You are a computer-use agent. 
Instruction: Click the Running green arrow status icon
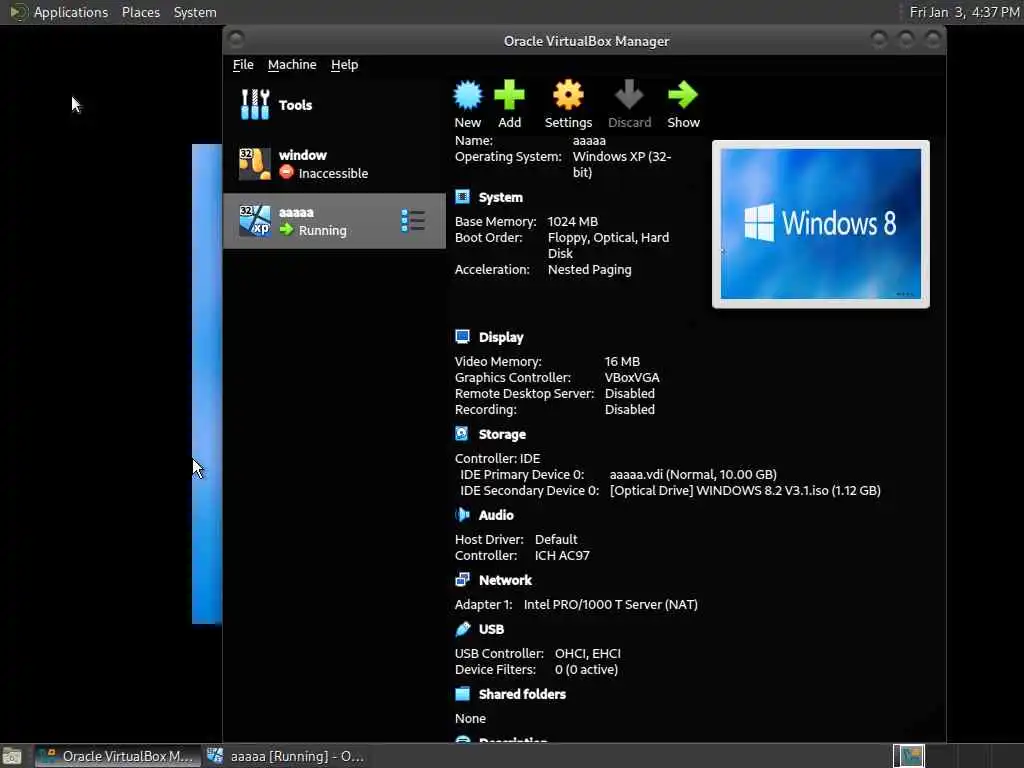point(286,229)
